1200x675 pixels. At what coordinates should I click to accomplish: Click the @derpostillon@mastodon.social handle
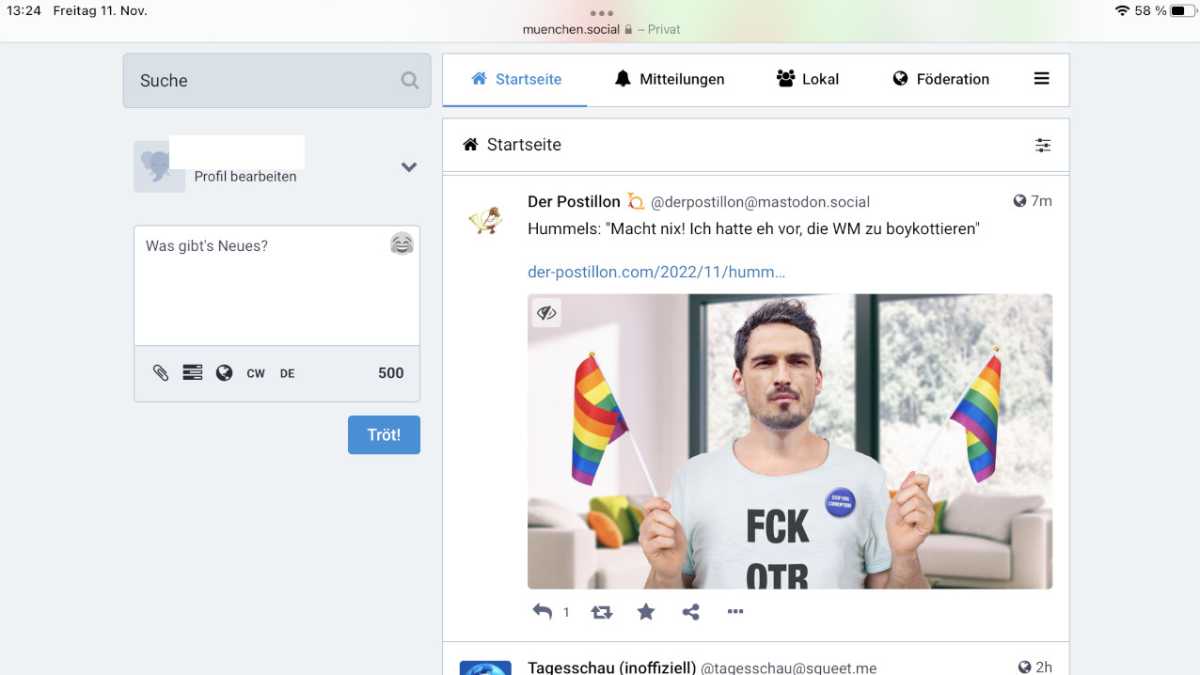click(760, 201)
